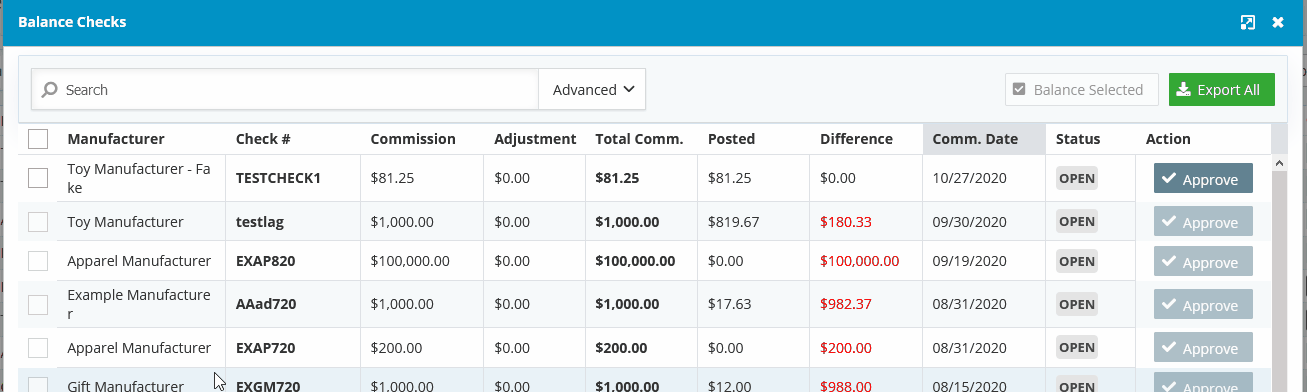The width and height of the screenshot is (1307, 392).
Task: Expand the Balance Checks dialog window
Action: tap(1247, 22)
